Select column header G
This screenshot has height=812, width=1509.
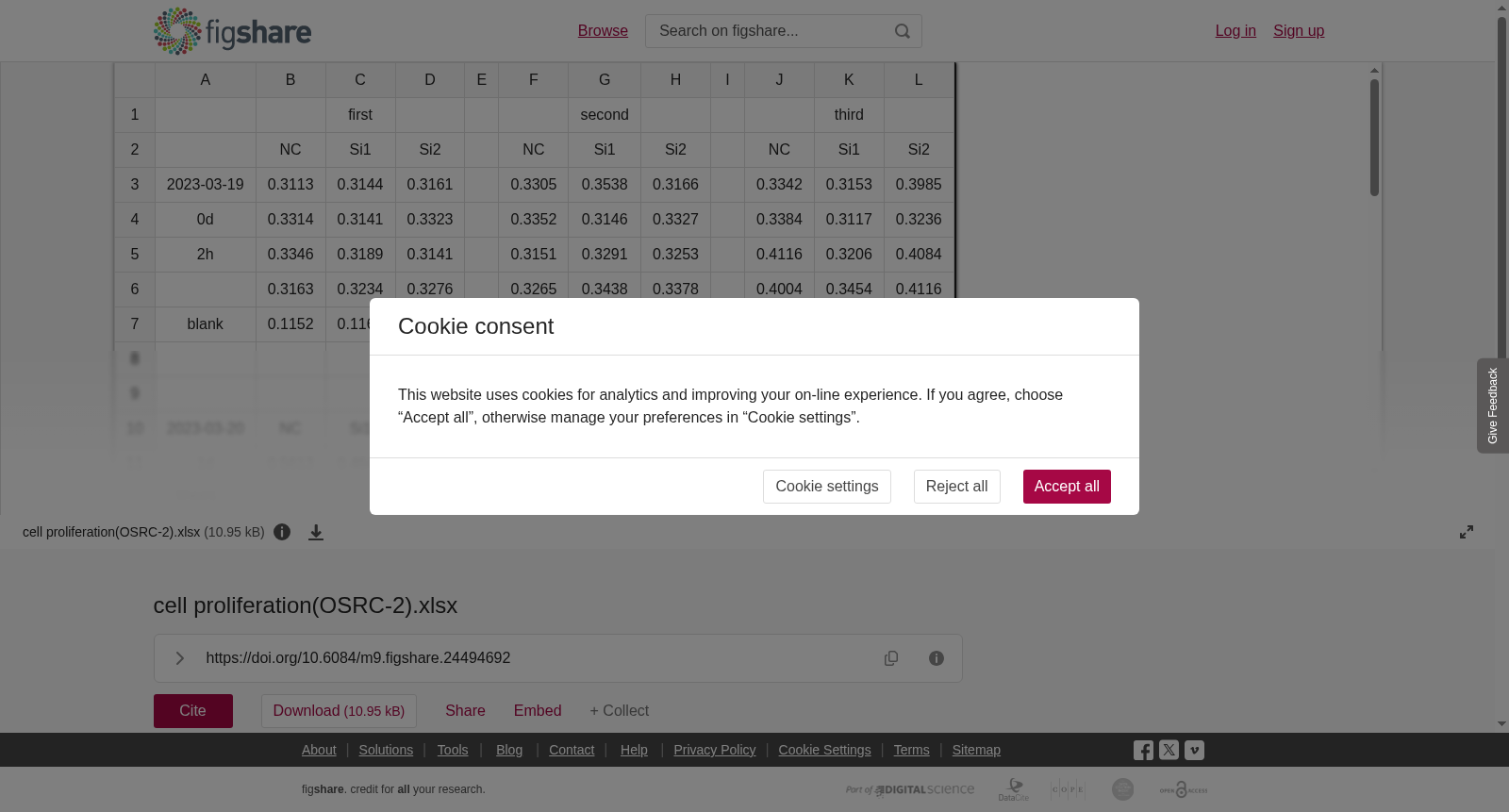coord(605,80)
